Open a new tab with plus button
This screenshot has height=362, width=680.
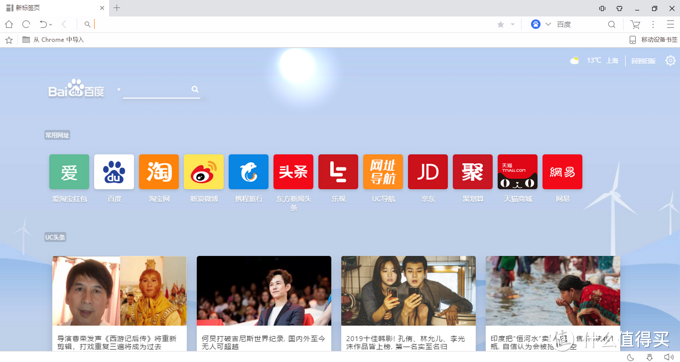click(x=117, y=8)
